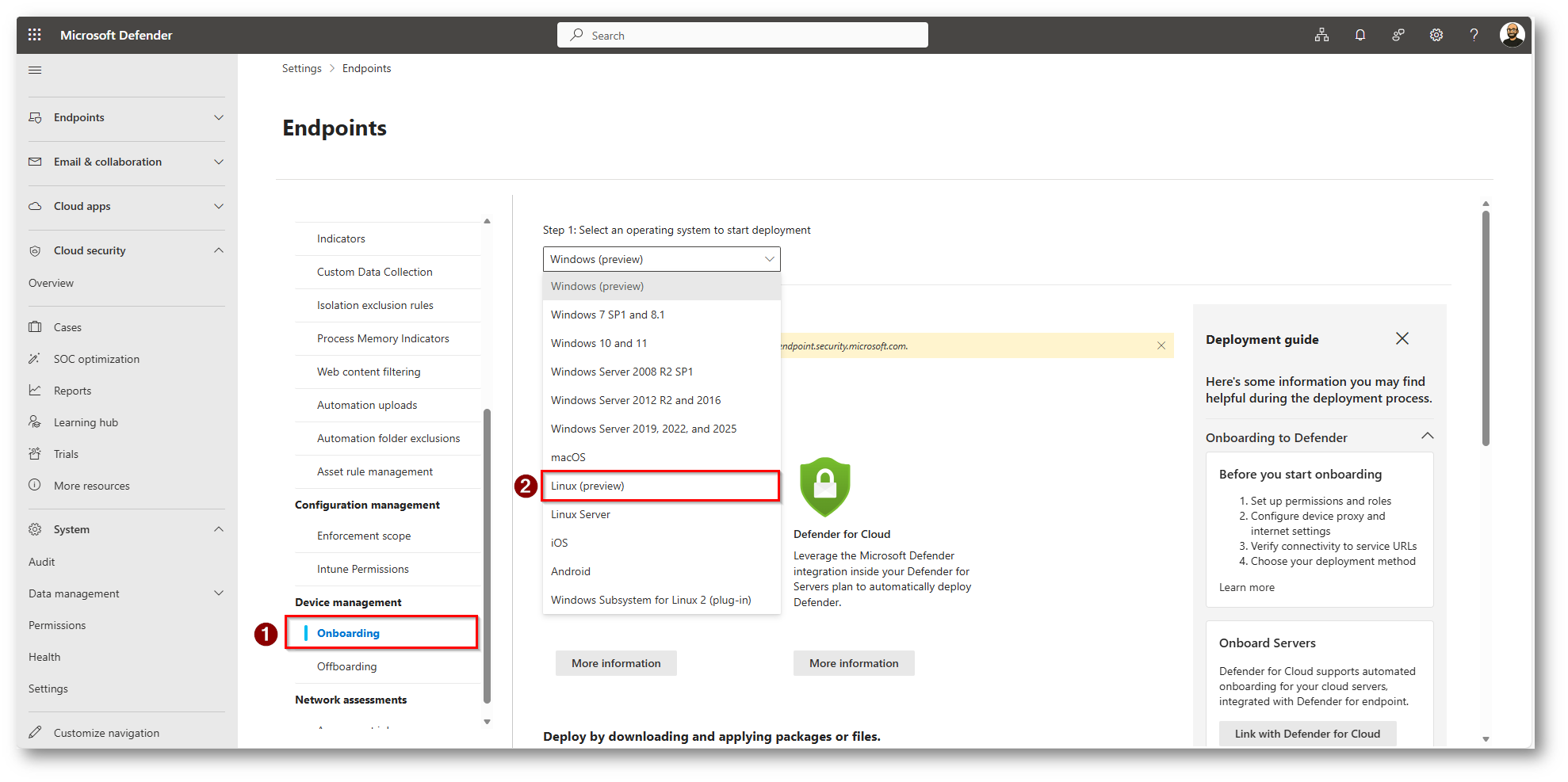The width and height of the screenshot is (1568, 782).
Task: Click the SOC optimization icon
Action: click(x=35, y=358)
